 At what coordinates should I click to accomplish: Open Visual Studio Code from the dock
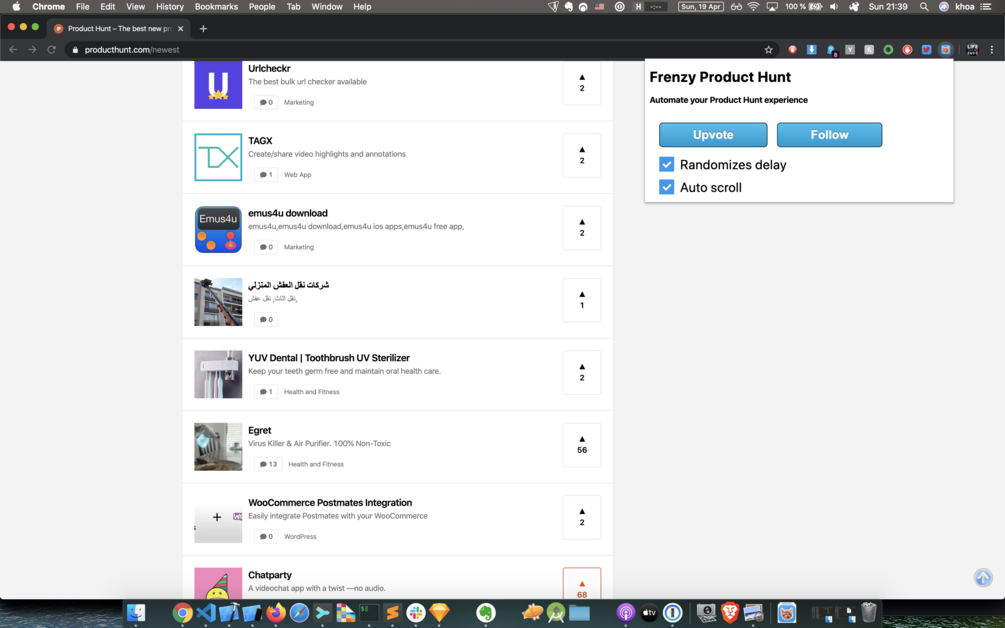pos(206,613)
